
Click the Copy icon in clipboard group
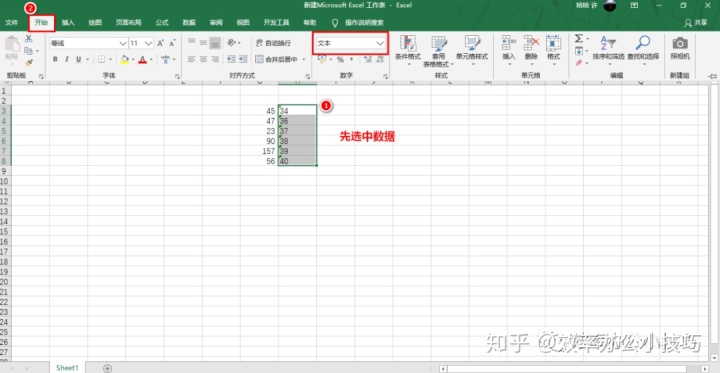point(28,51)
